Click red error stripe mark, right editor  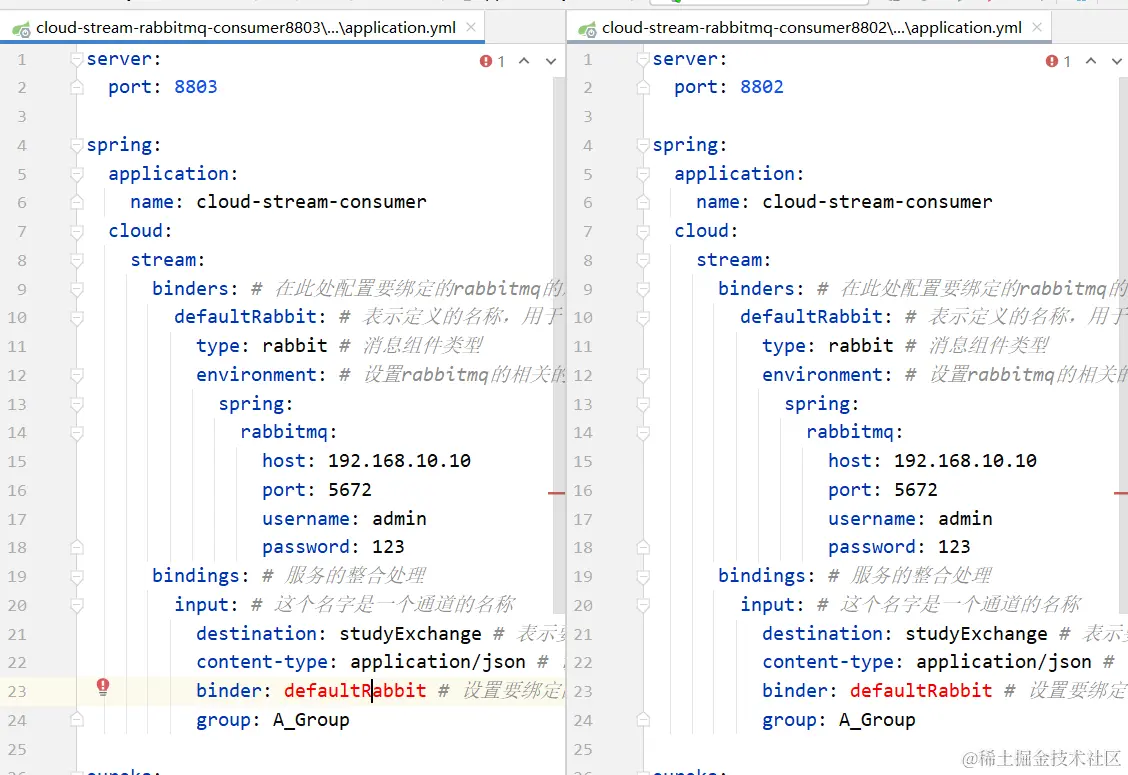1121,494
